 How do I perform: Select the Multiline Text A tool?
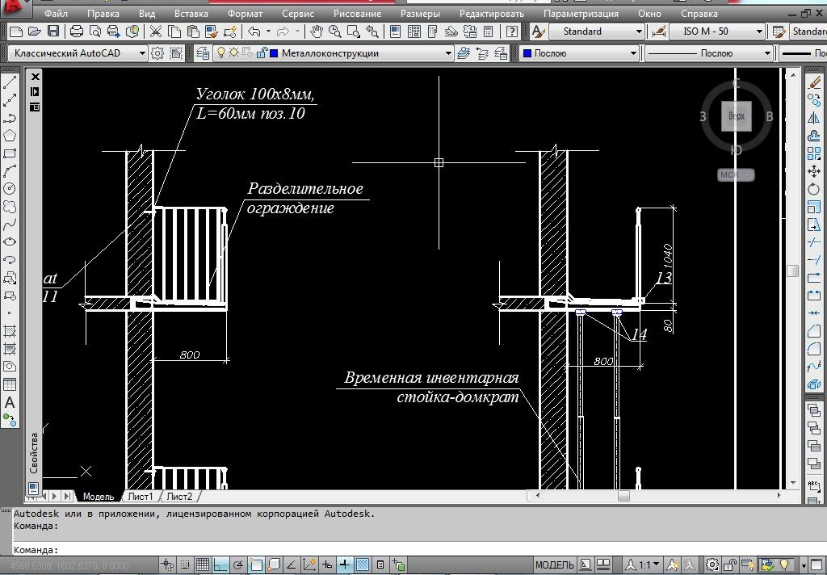coord(9,402)
